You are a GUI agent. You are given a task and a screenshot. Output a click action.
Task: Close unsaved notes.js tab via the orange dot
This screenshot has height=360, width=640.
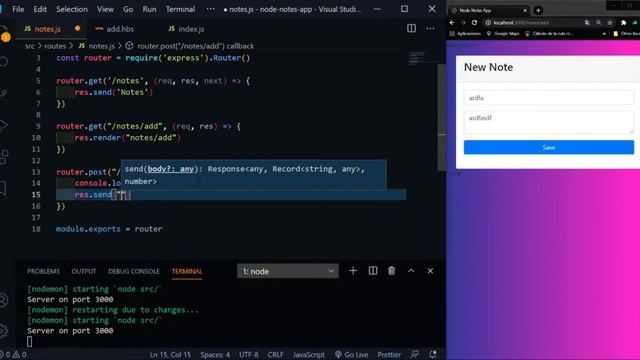pyautogui.click(x=77, y=29)
